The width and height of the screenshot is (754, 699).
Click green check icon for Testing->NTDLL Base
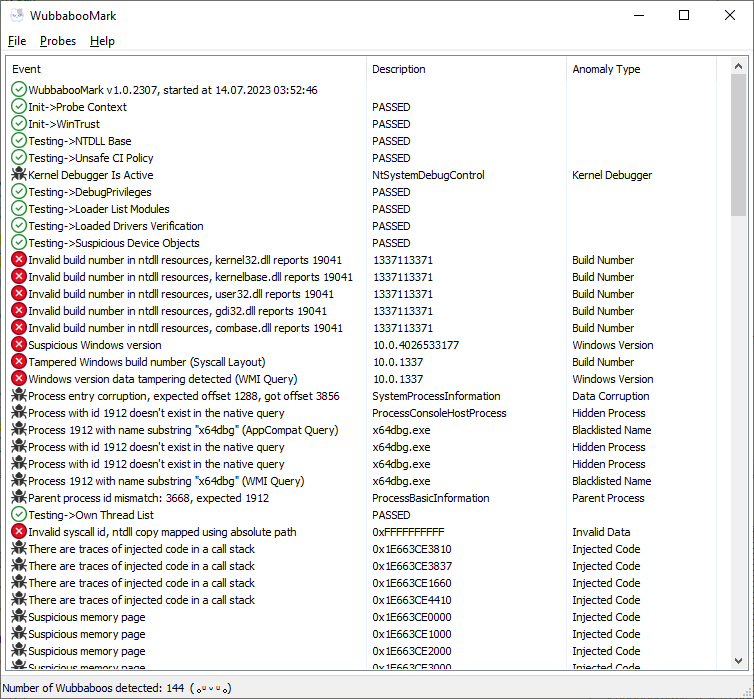pos(19,141)
